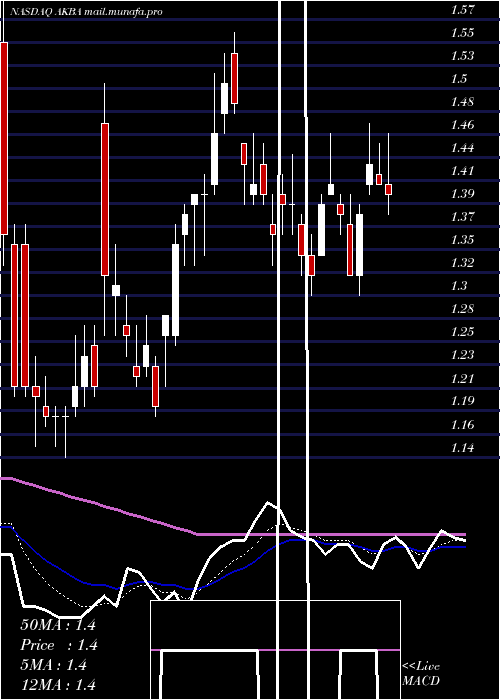Viewport: 500px width, 700px height.
Task: Click the 1.32 price axis label
Action: [x=462, y=262]
